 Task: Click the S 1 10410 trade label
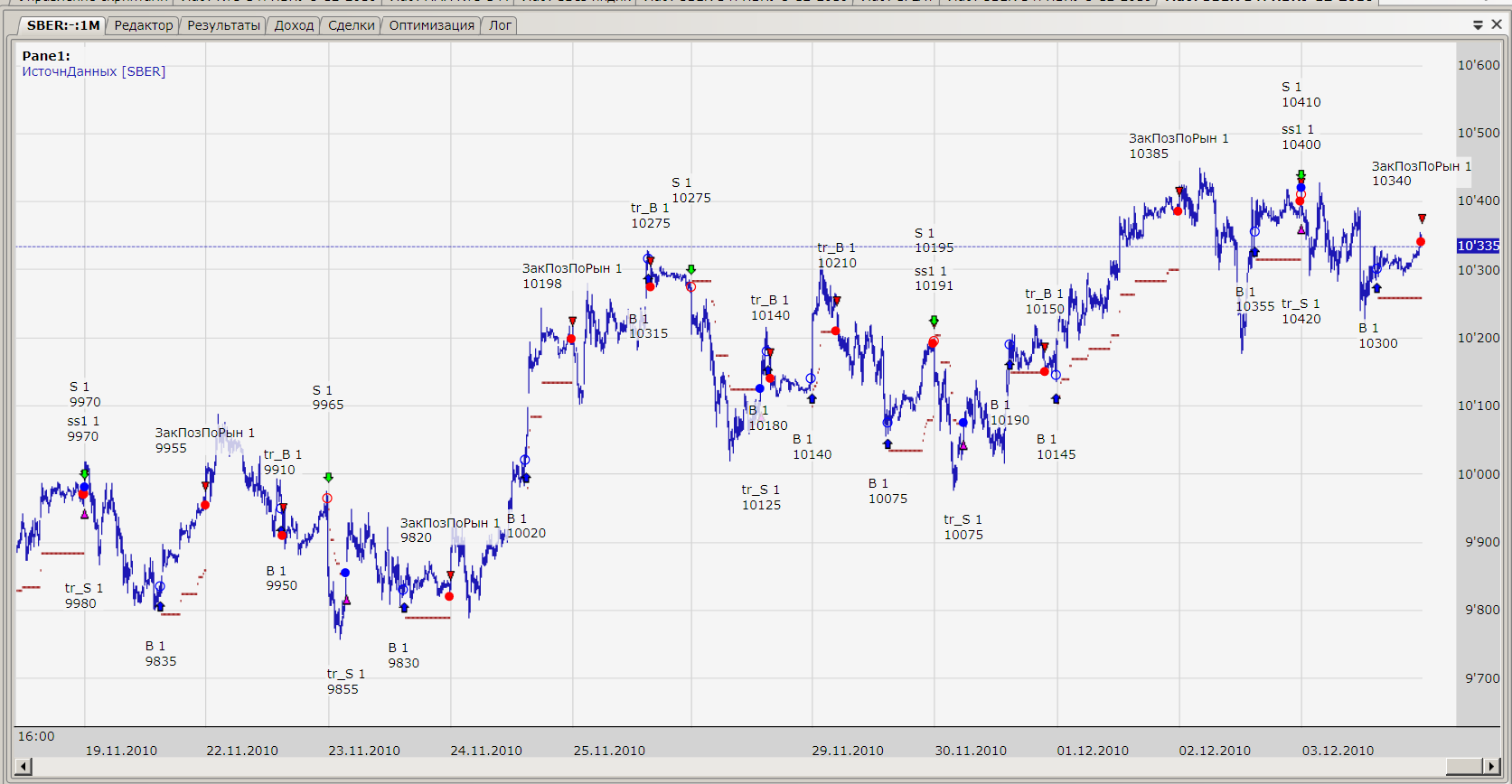pyautogui.click(x=1301, y=95)
